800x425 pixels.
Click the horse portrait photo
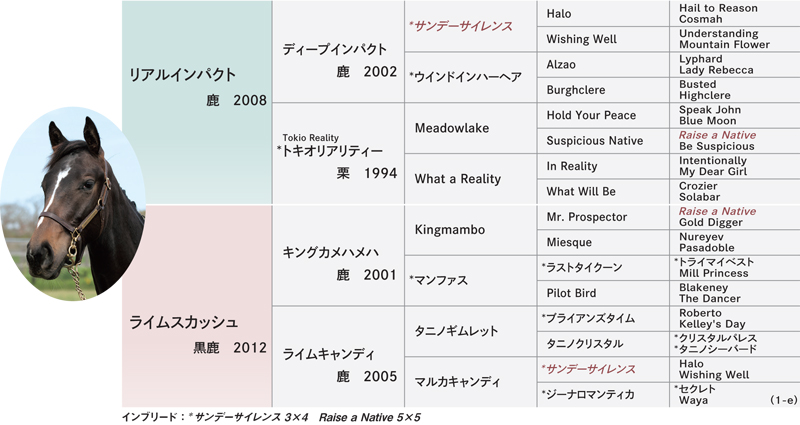[73, 204]
